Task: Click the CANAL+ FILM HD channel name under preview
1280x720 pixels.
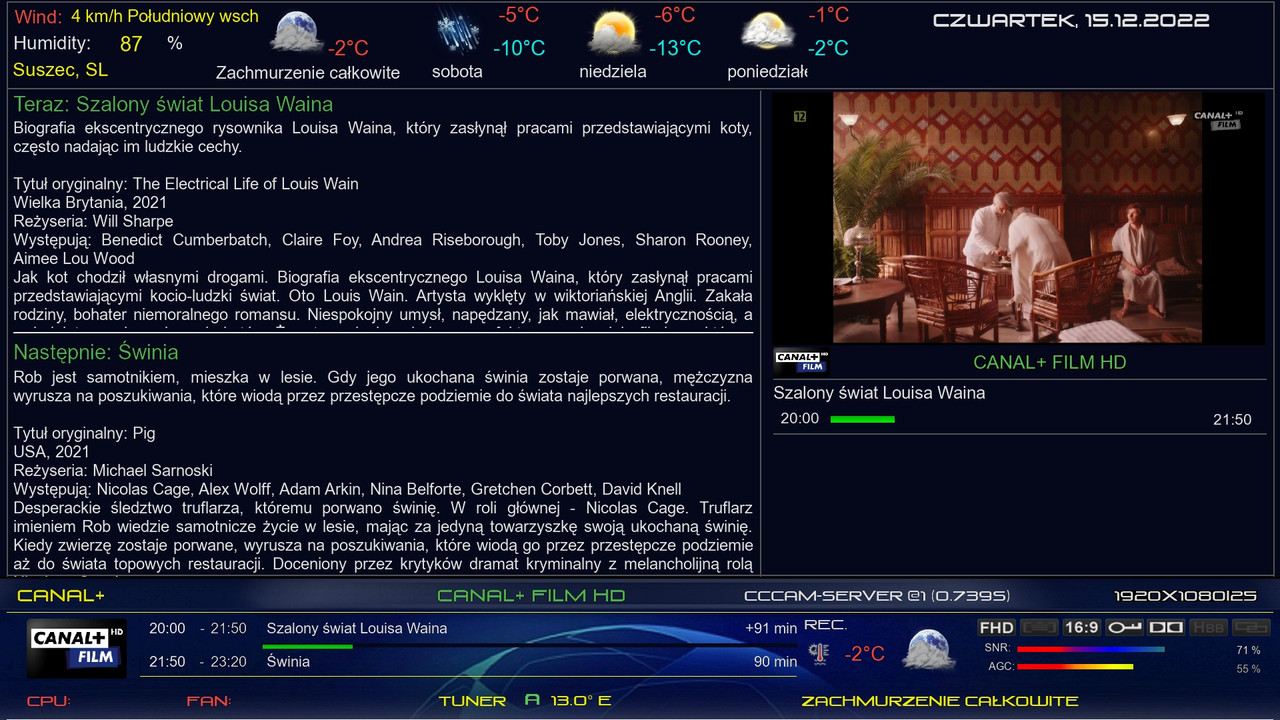Action: tap(1050, 362)
